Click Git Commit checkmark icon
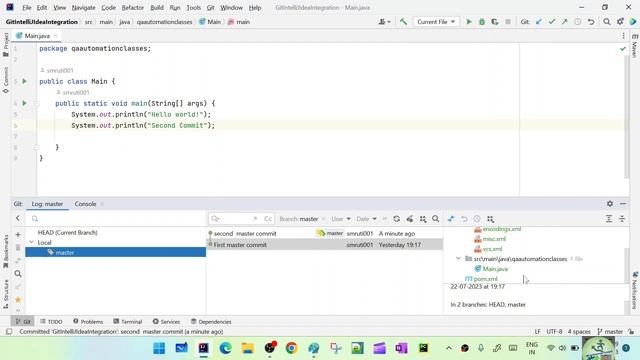Screen dimensions: 640x360 click(552, 22)
